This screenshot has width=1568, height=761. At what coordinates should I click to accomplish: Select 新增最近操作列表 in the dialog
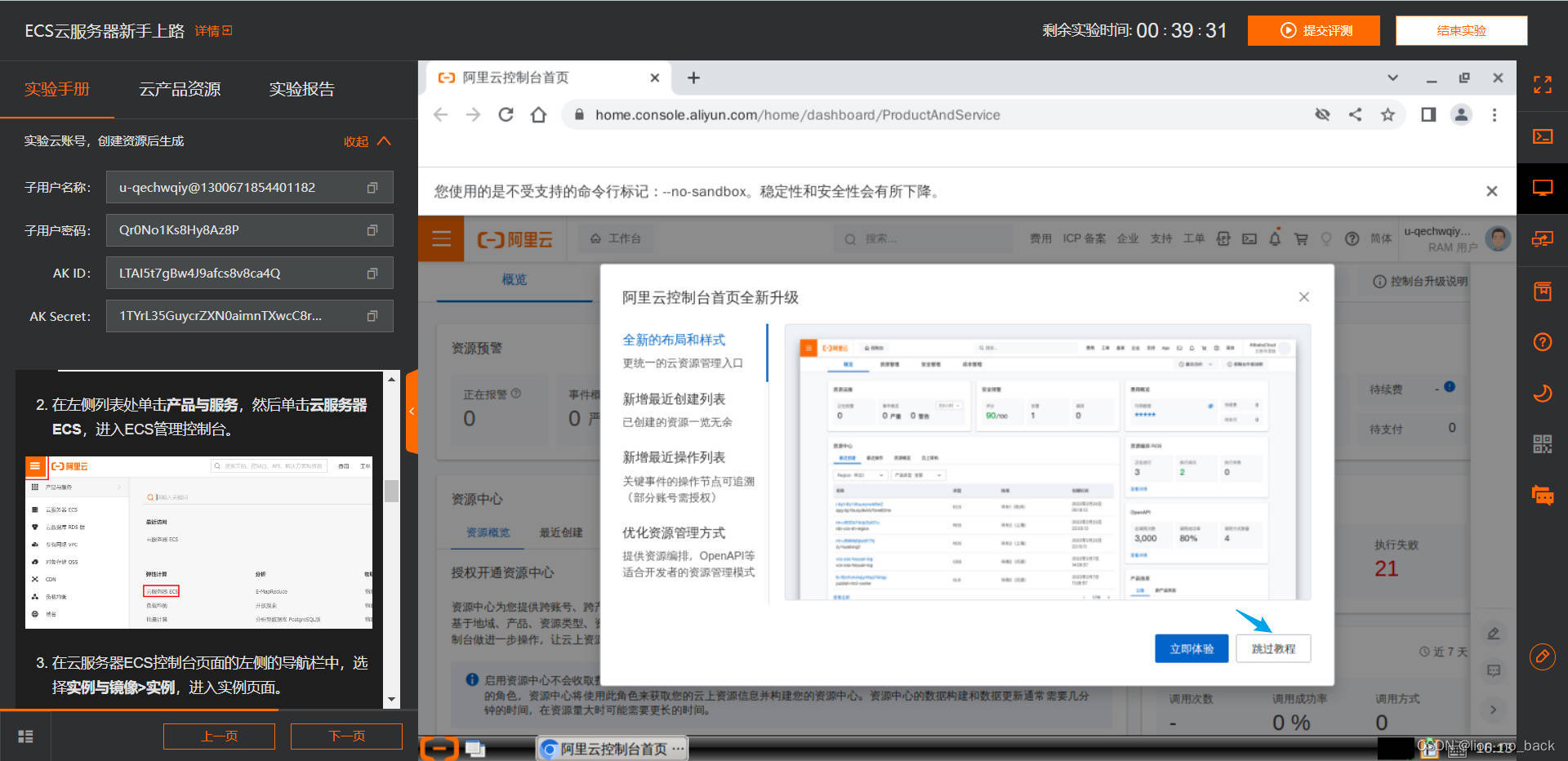pyautogui.click(x=674, y=457)
